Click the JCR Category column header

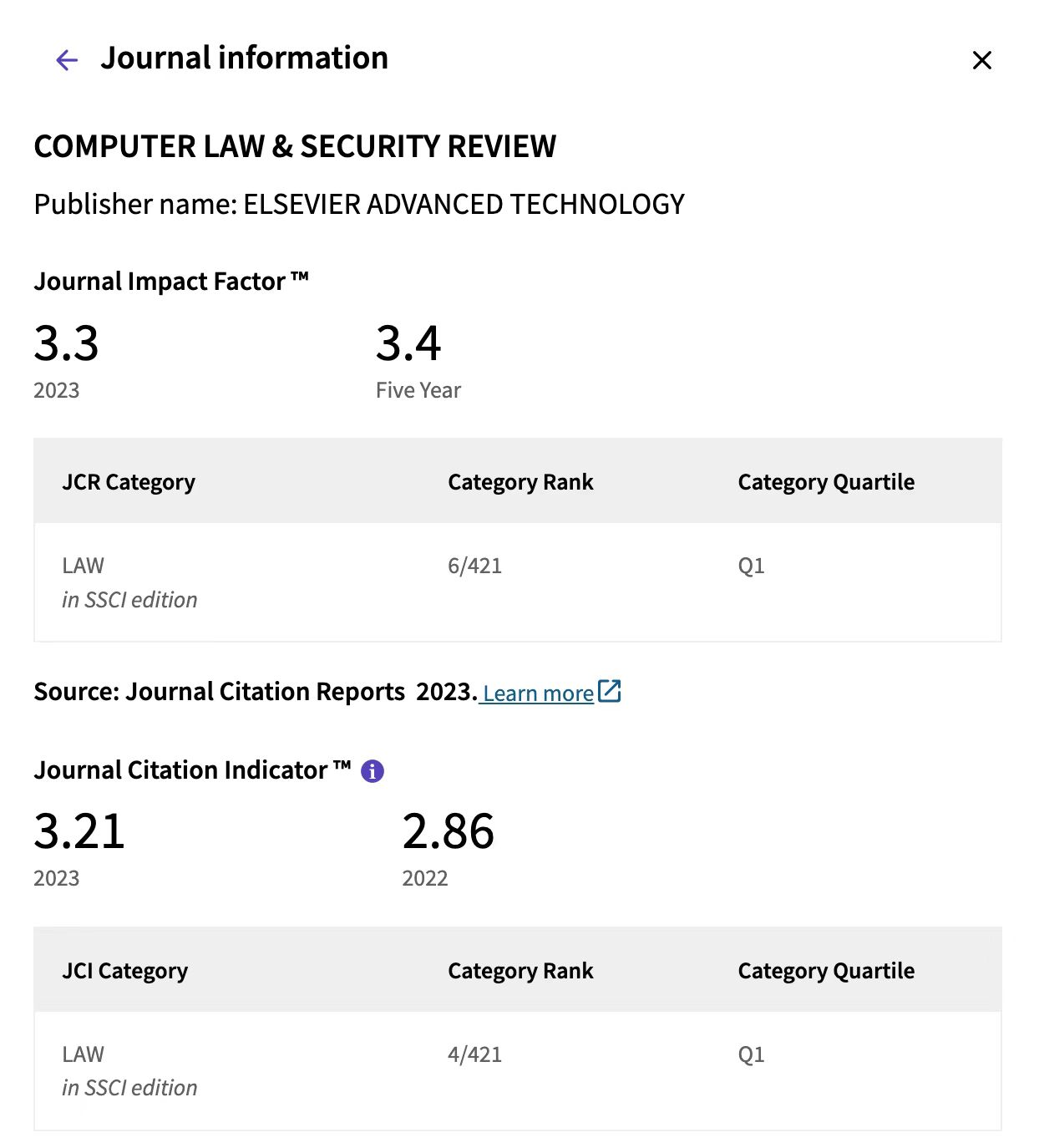pyautogui.click(x=129, y=482)
